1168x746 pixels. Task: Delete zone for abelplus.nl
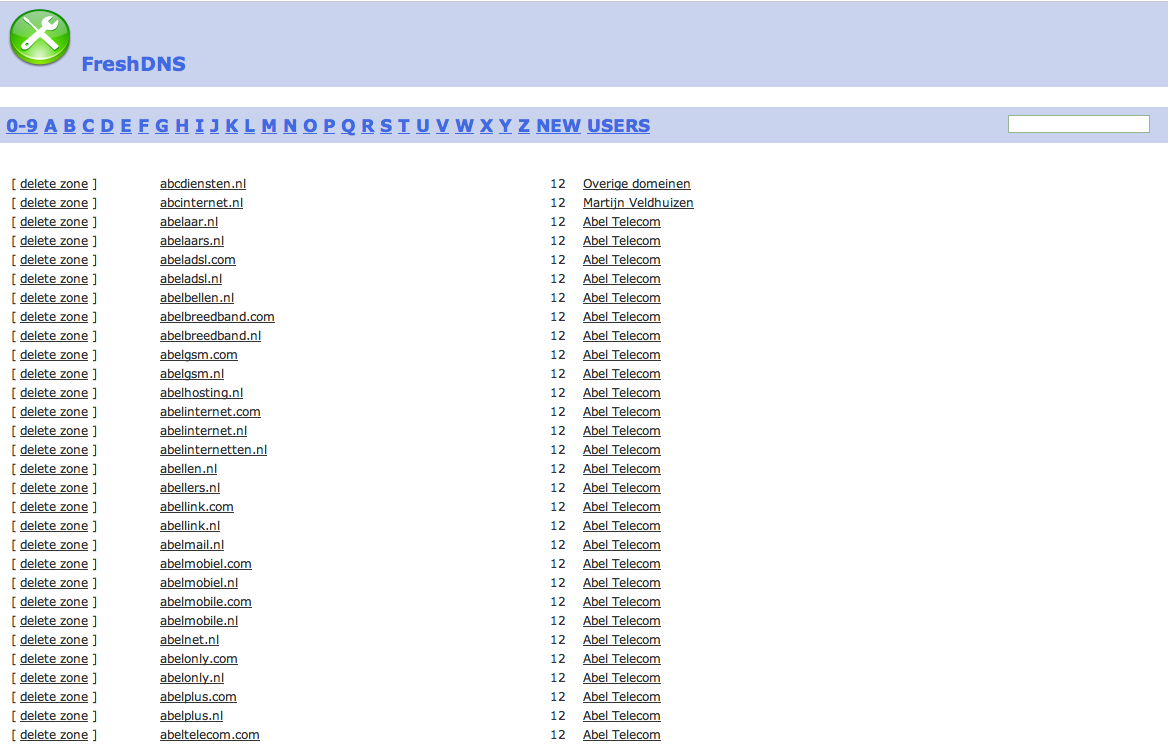54,716
